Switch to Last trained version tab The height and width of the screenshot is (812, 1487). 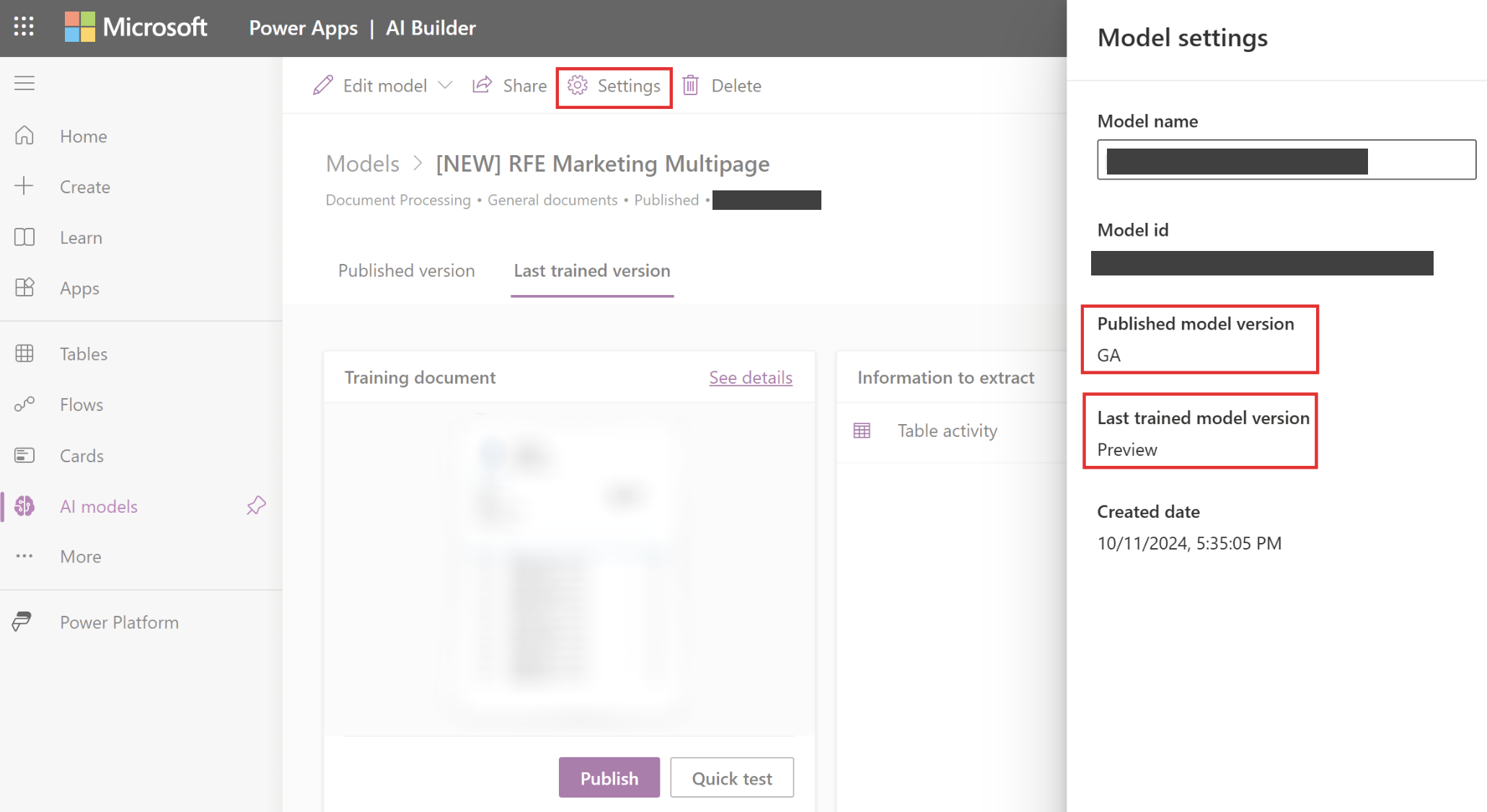[x=592, y=270]
